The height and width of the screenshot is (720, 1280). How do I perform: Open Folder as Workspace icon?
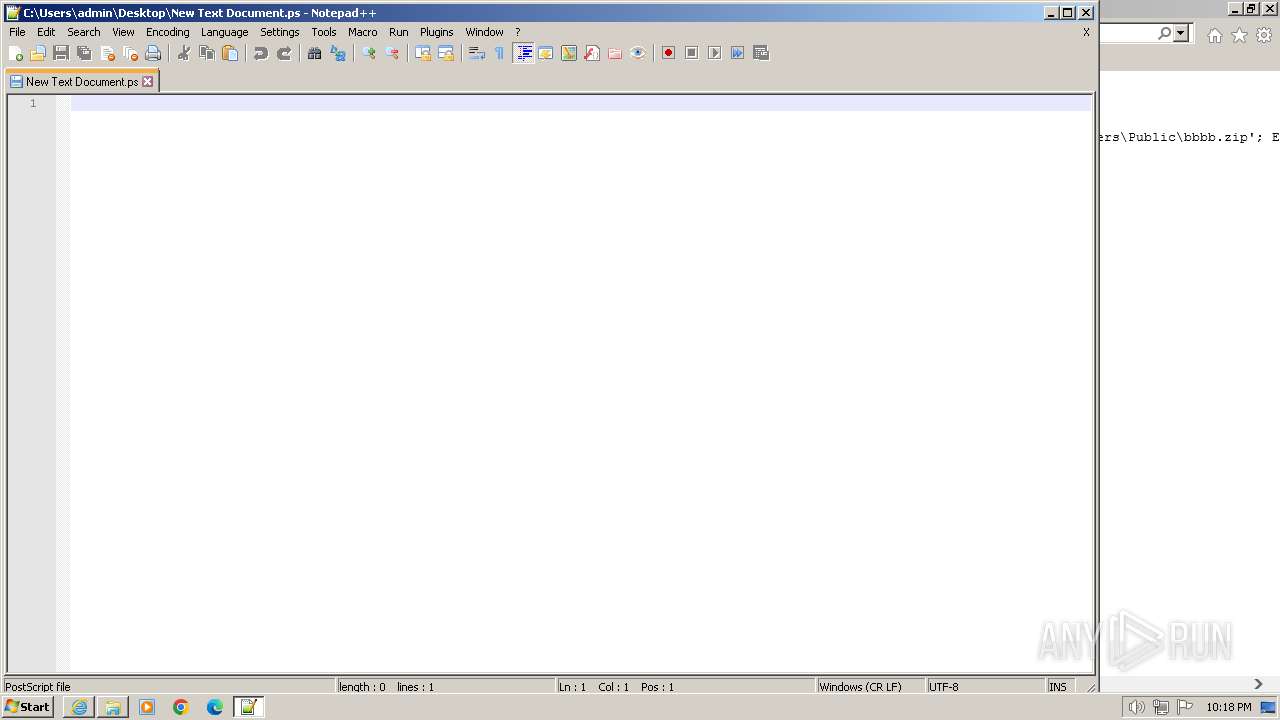615,53
